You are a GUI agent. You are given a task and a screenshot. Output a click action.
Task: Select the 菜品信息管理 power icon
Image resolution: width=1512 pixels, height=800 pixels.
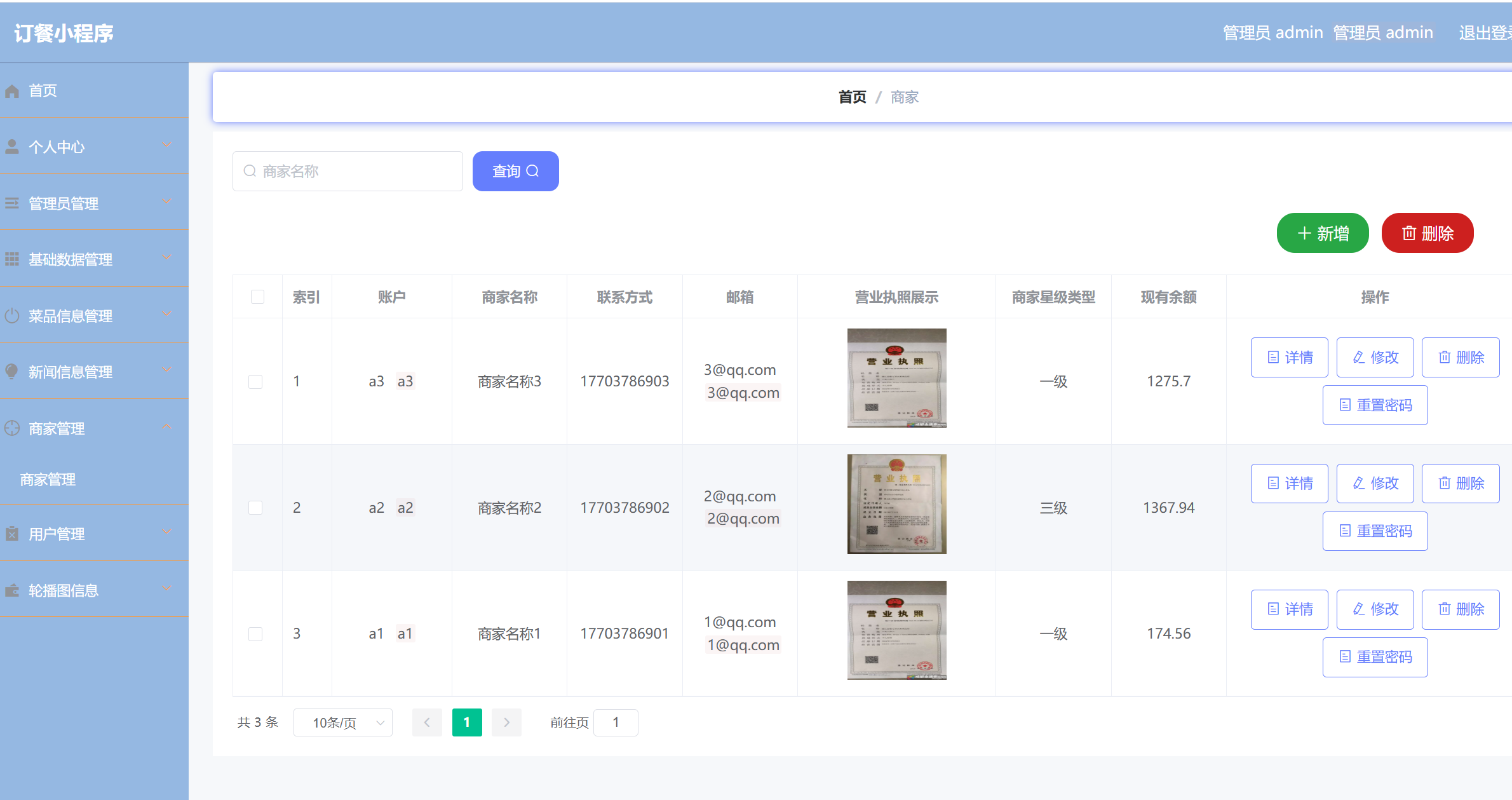11,315
